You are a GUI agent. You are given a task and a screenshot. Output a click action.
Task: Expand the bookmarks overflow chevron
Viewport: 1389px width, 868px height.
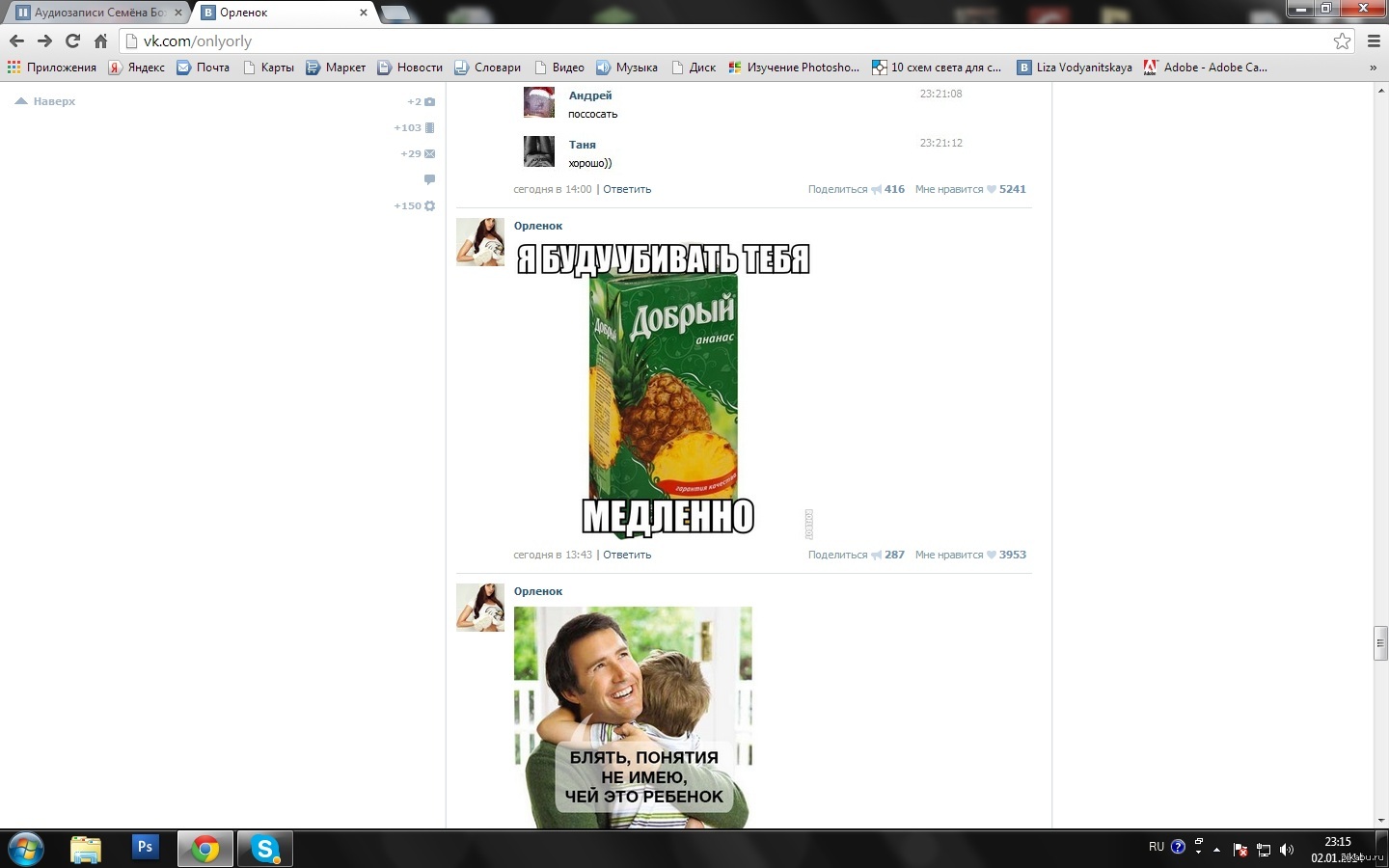1373,68
